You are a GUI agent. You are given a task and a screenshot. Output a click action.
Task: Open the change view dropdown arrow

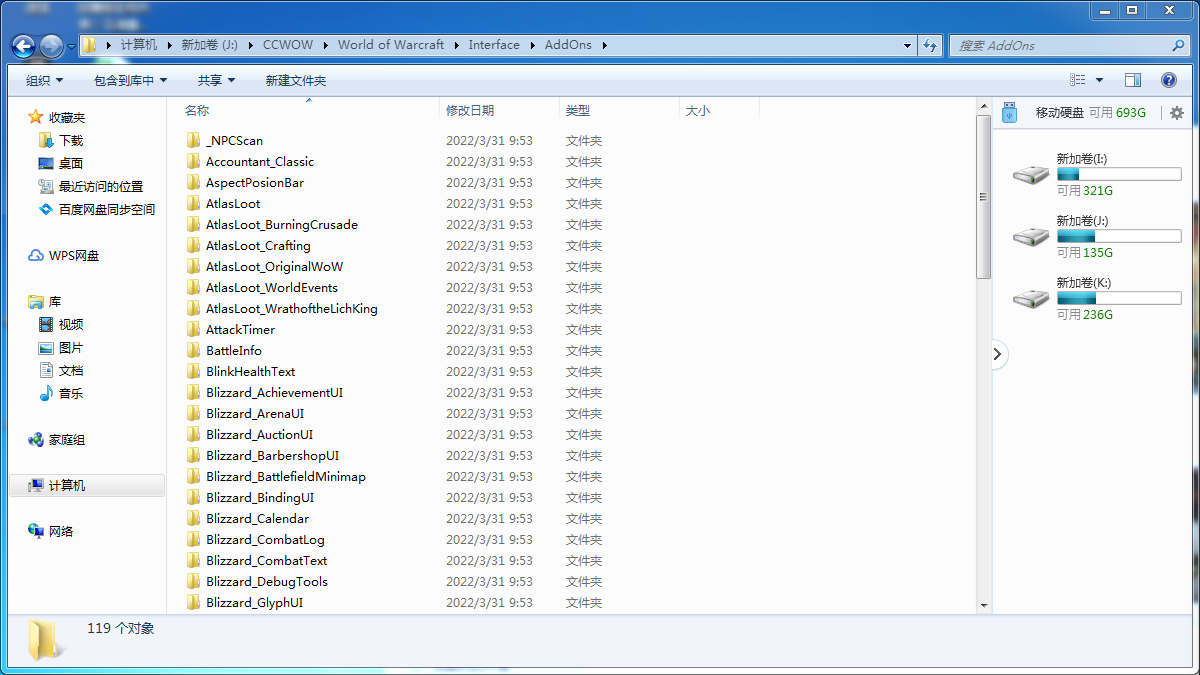(1100, 80)
